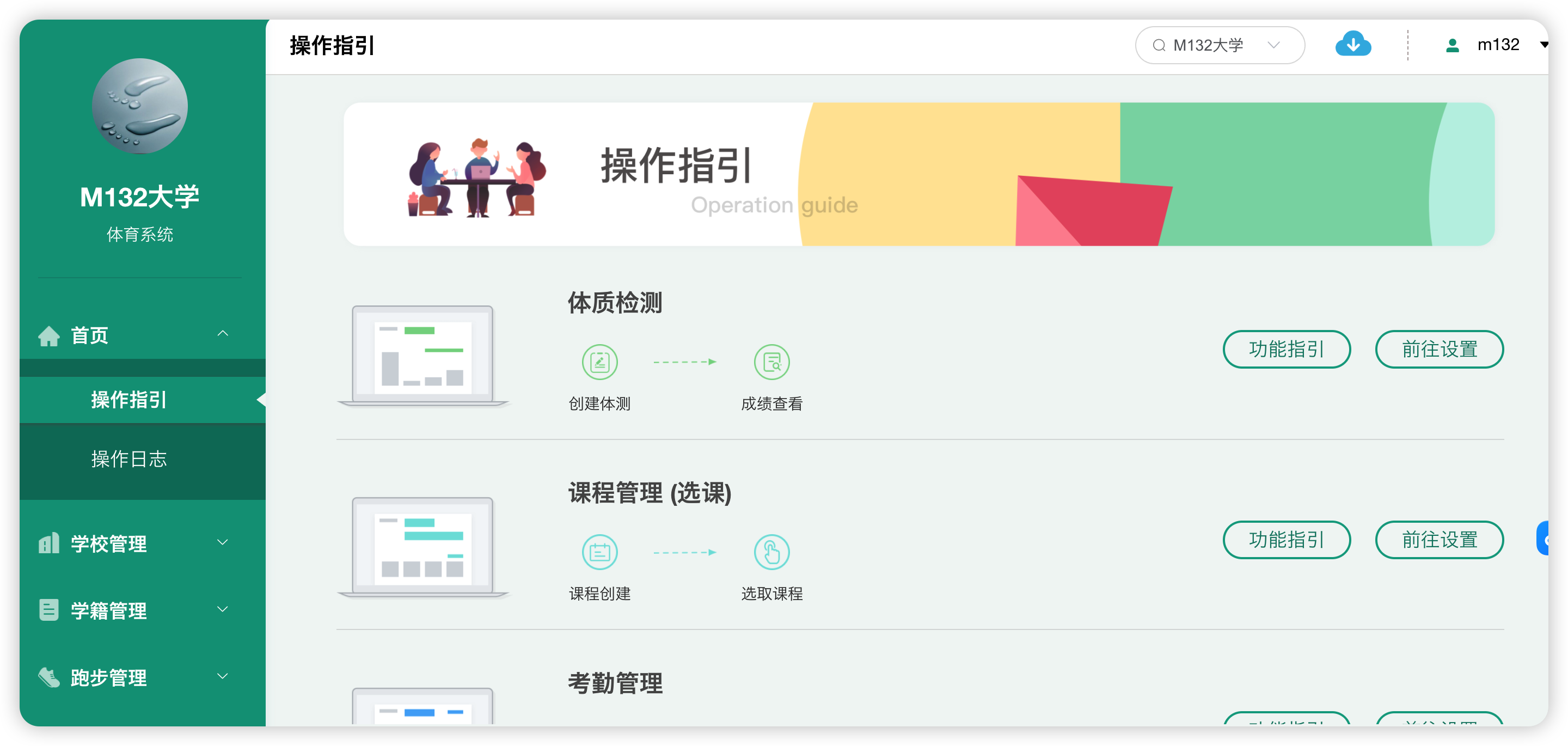
Task: Click the cloud download icon
Action: [1352, 45]
